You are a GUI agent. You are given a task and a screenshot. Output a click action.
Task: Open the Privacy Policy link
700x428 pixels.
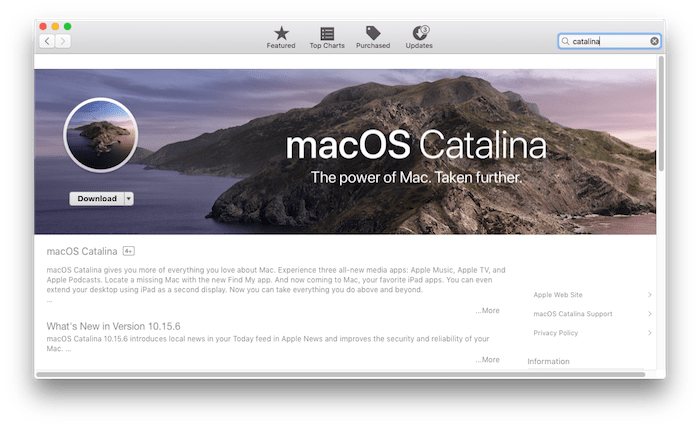tap(555, 333)
